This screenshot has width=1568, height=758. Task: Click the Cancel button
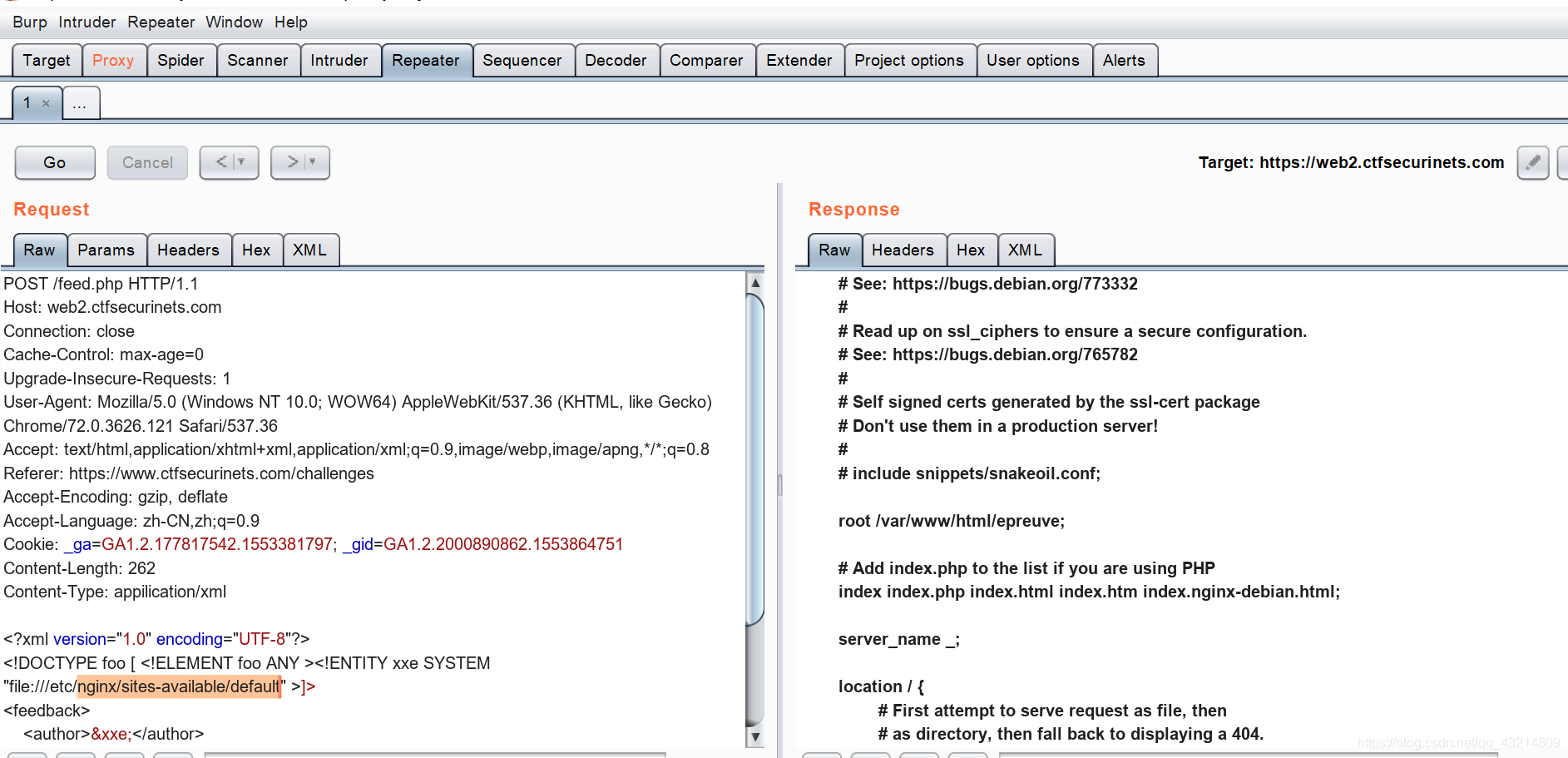pos(147,162)
